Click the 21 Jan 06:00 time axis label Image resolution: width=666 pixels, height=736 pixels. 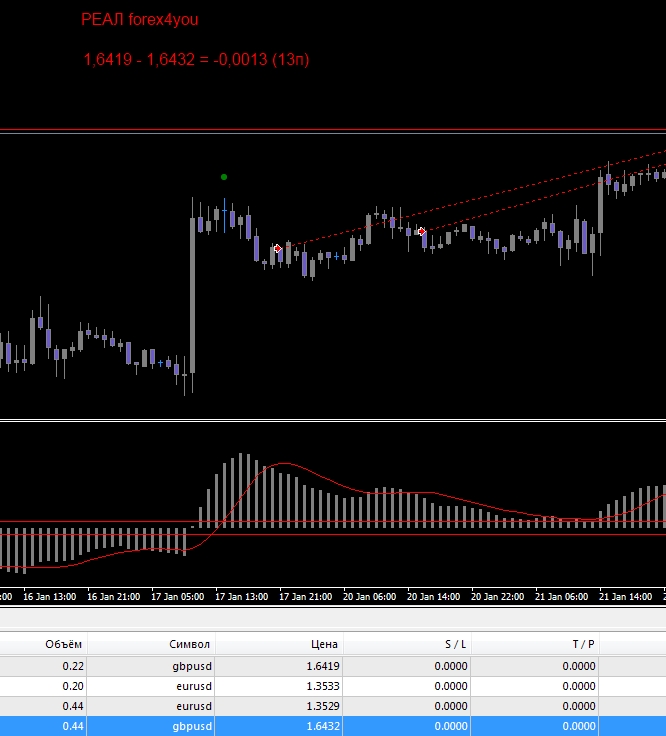[x=561, y=597]
